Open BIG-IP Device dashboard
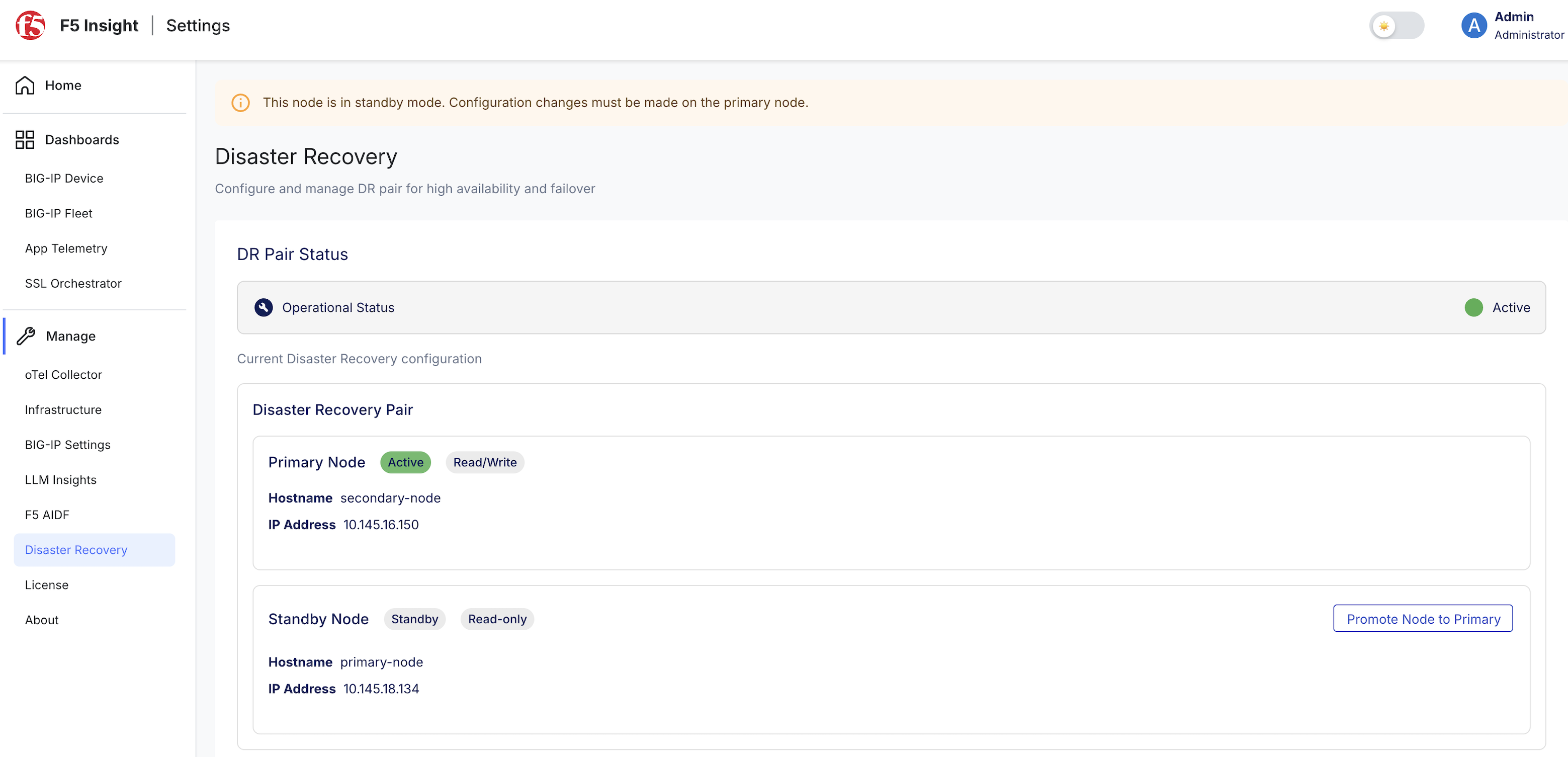 click(x=64, y=179)
